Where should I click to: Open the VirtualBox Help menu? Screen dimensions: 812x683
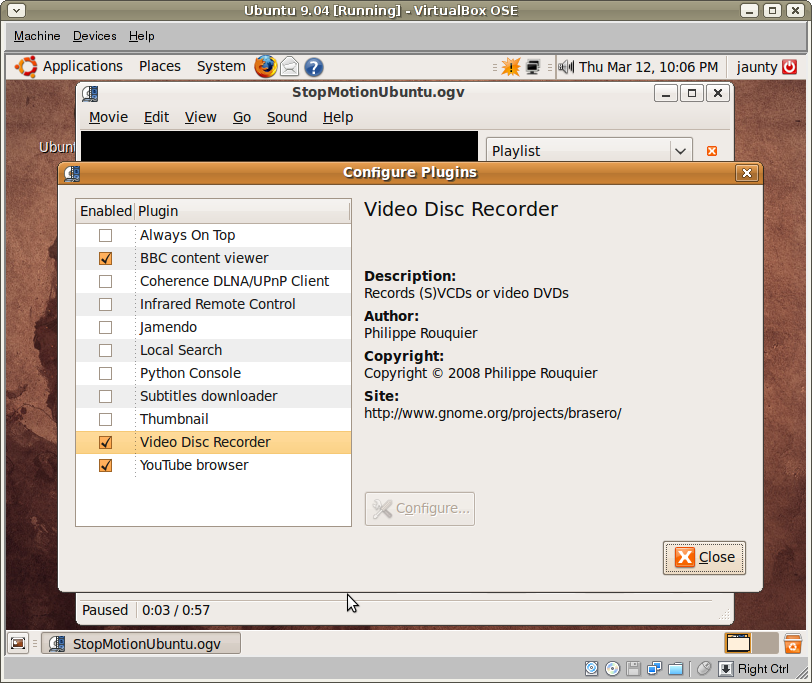tap(141, 36)
